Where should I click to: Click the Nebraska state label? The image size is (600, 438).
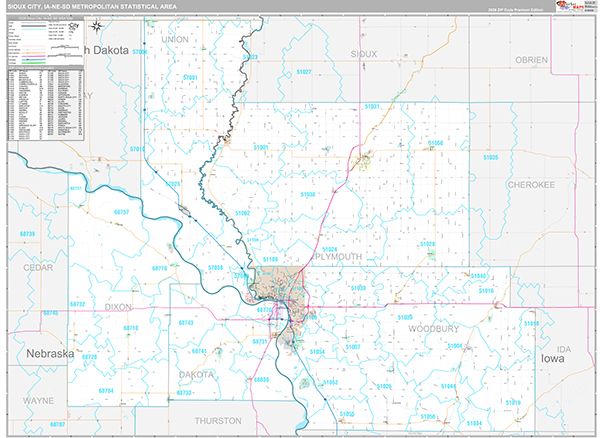[x=50, y=354]
